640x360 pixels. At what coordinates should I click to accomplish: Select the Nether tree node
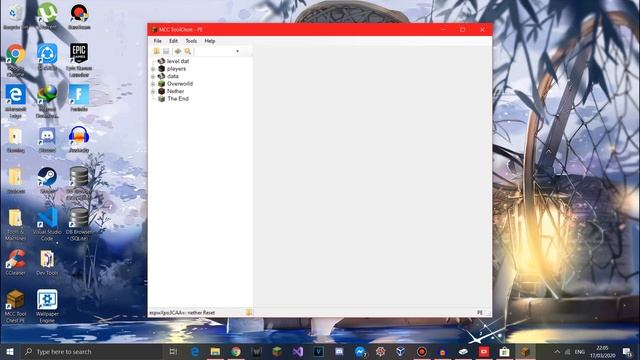tap(176, 91)
